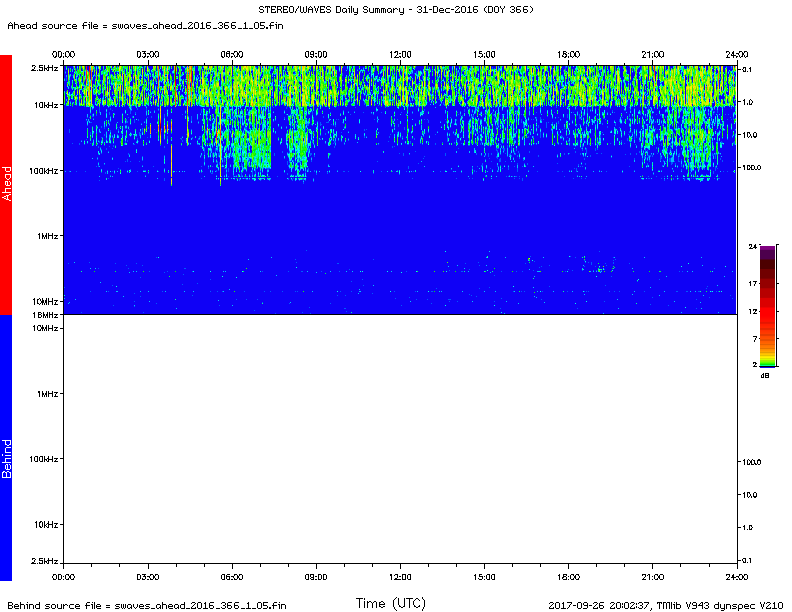
Task: Click the 16MHz label between the panels
Action: pos(45,315)
